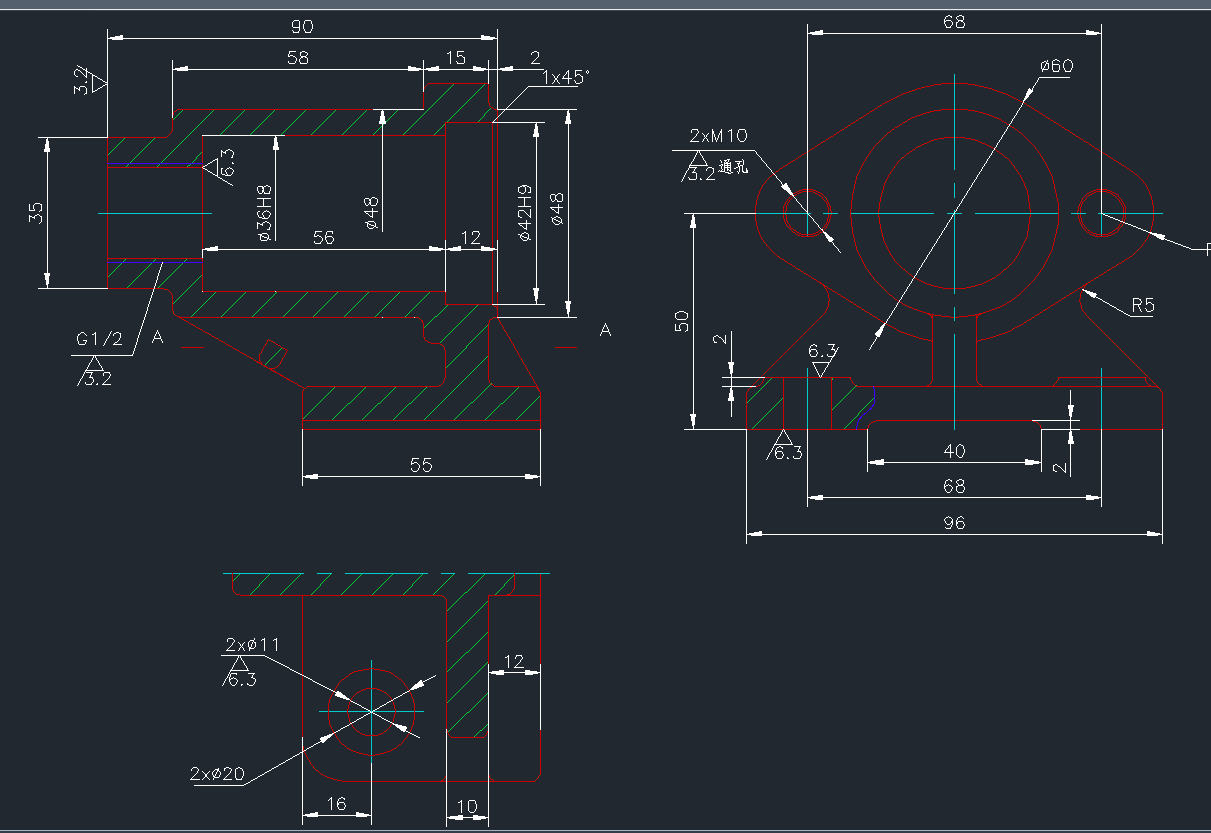Select the ø42H9 diameter dimension text
This screenshot has width=1211, height=833.
pyautogui.click(x=523, y=212)
